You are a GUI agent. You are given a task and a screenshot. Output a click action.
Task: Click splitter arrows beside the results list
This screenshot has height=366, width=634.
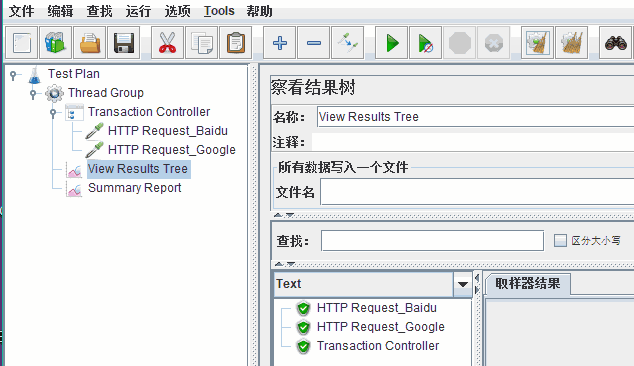pos(477,284)
